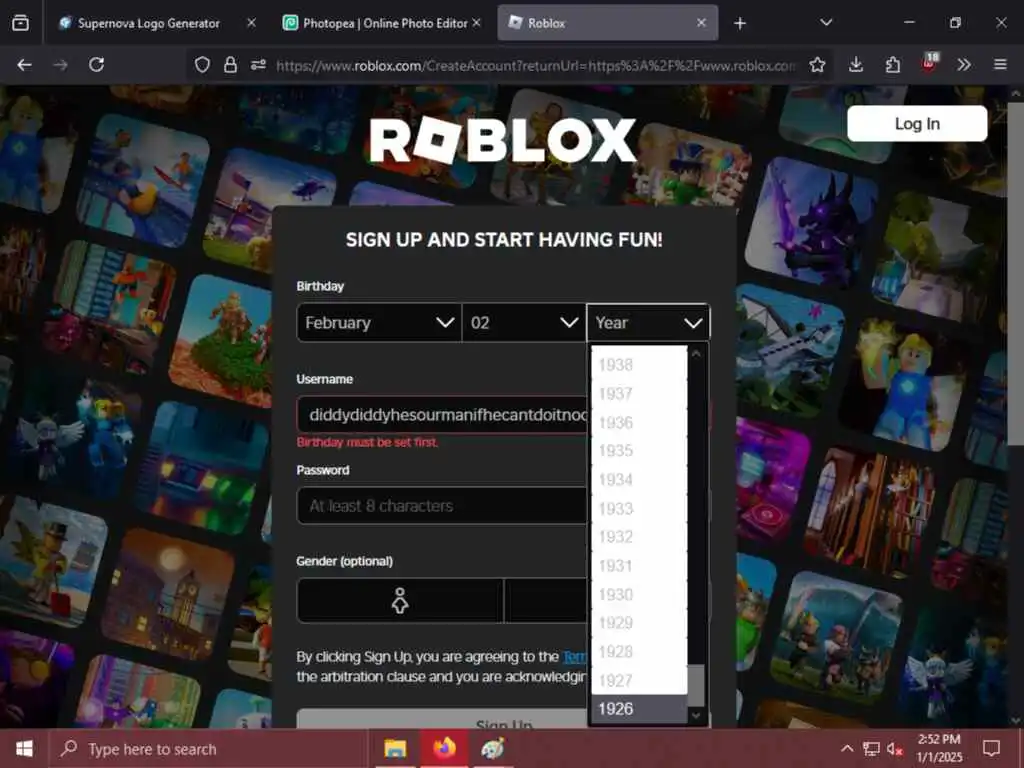Screen dimensions: 1024x768
Task: Open the day dropdown showing 02
Action: [524, 323]
